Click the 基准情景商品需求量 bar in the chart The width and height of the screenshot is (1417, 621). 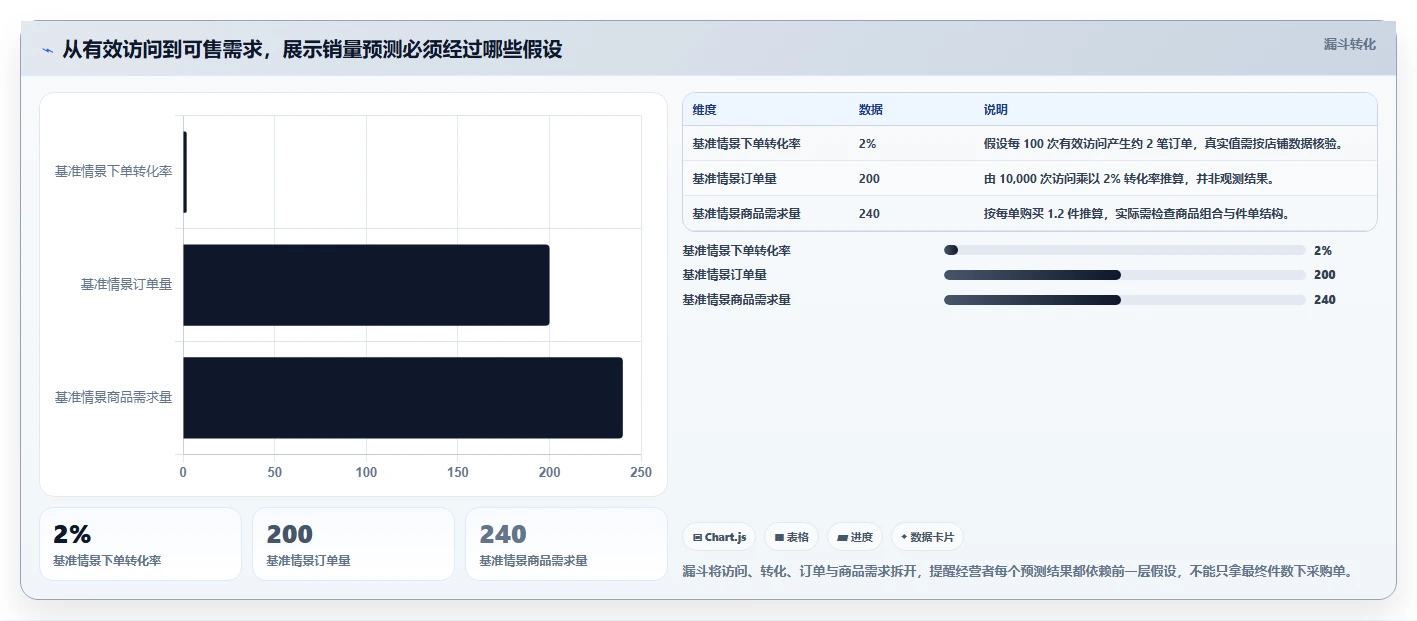403,398
